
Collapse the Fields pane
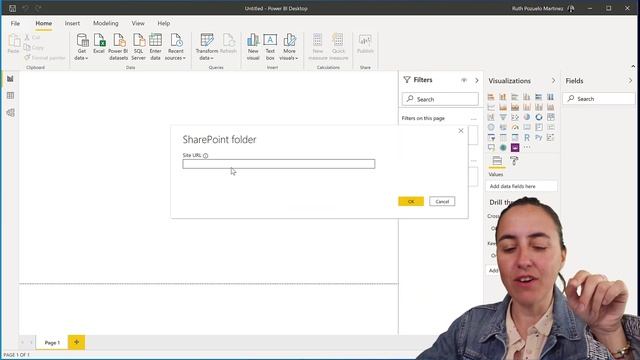[x=630, y=81]
